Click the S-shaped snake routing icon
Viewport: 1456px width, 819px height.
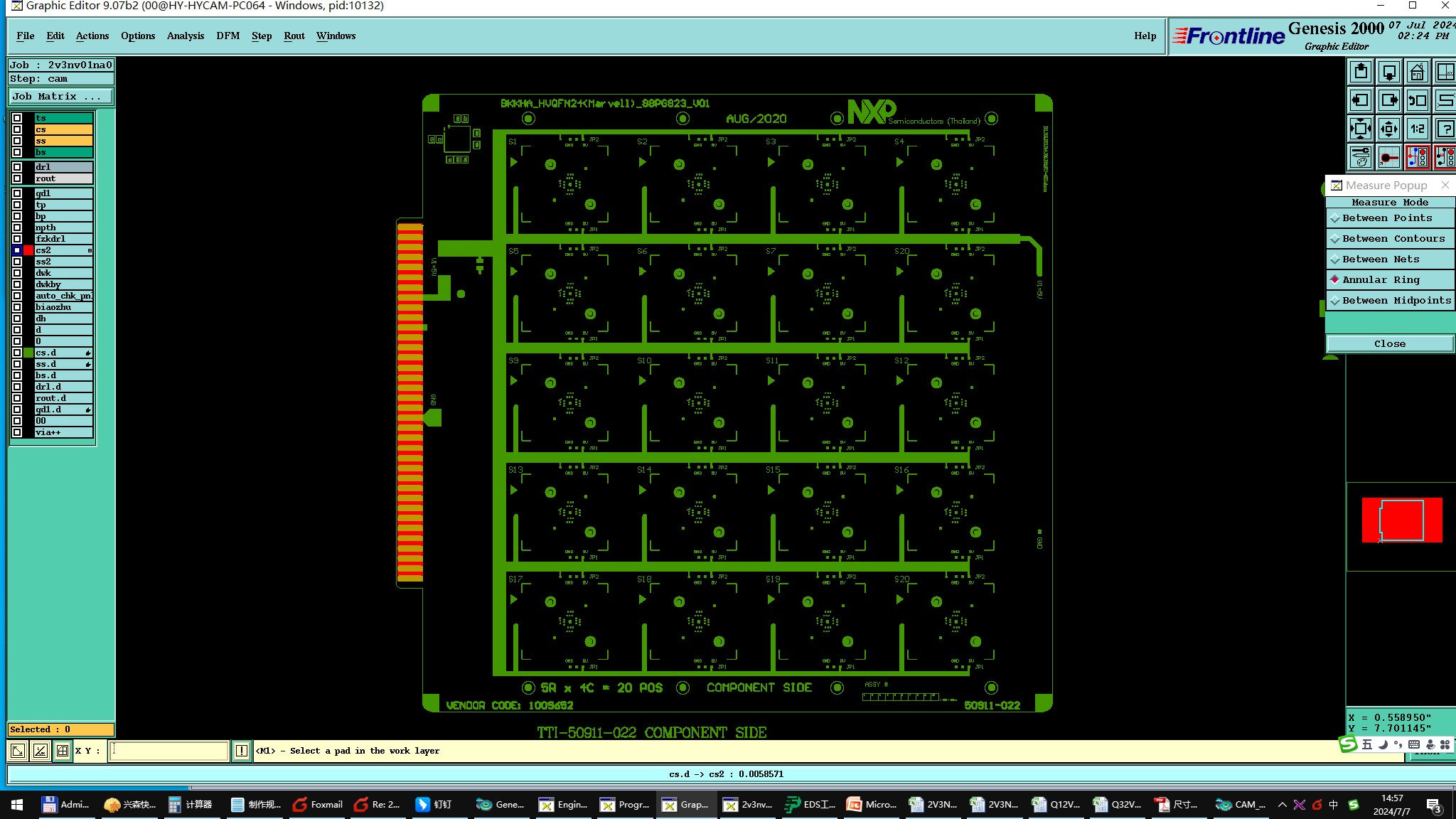coord(1445,100)
